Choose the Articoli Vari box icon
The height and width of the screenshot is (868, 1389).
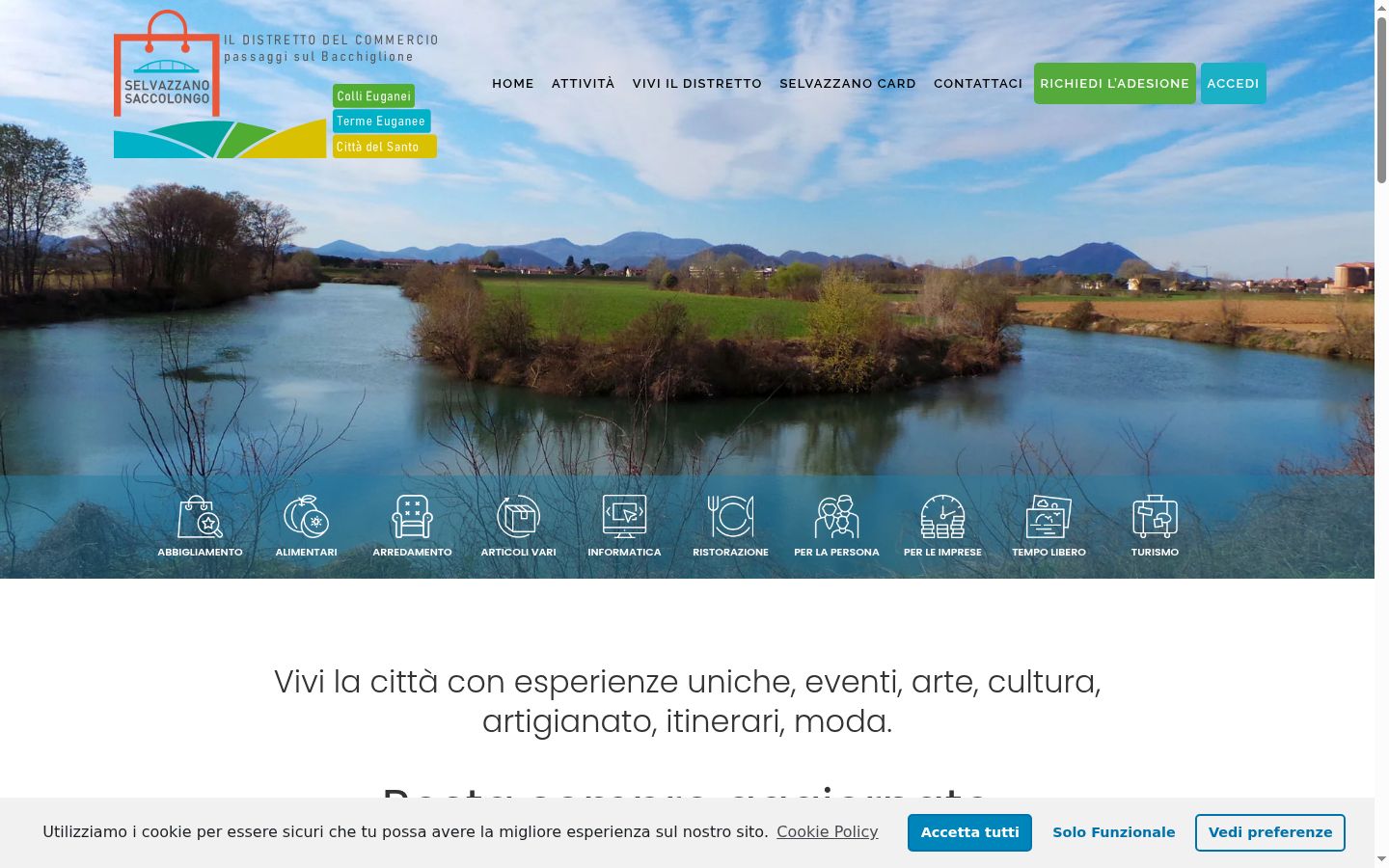[519, 516]
